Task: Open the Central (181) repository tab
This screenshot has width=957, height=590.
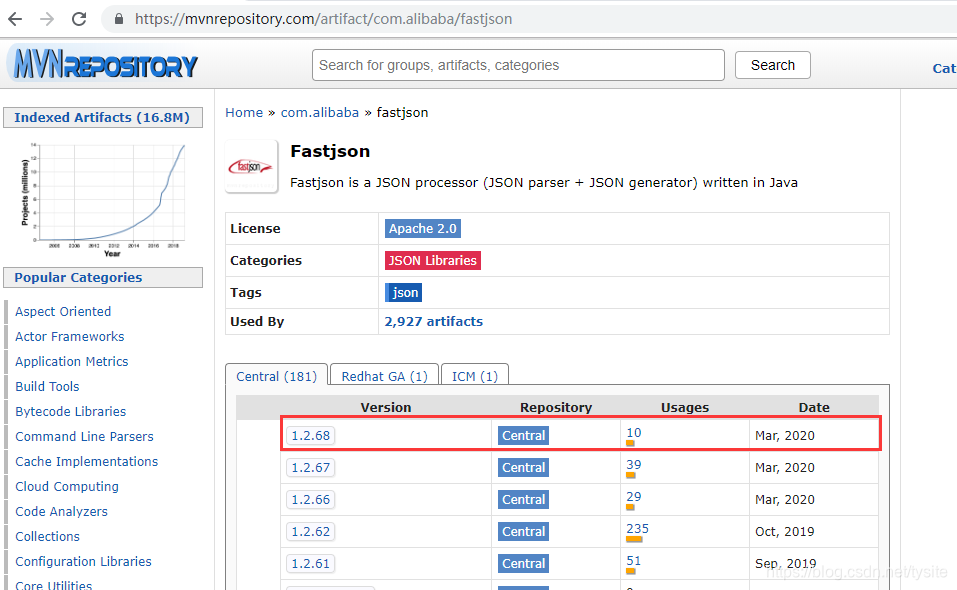Action: tap(276, 376)
